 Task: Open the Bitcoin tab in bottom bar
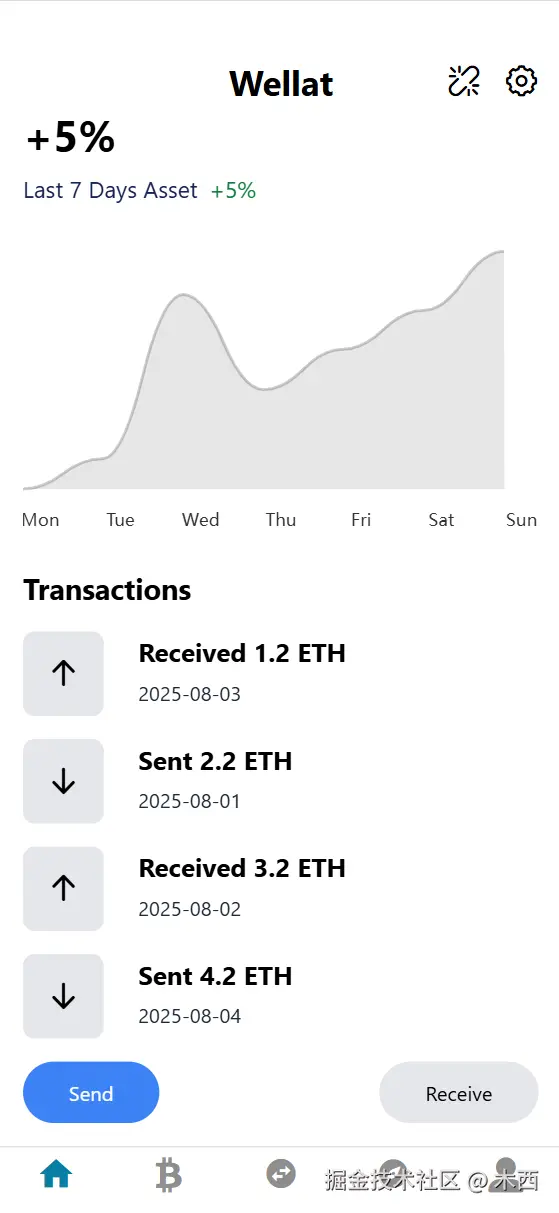pyautogui.click(x=169, y=1174)
